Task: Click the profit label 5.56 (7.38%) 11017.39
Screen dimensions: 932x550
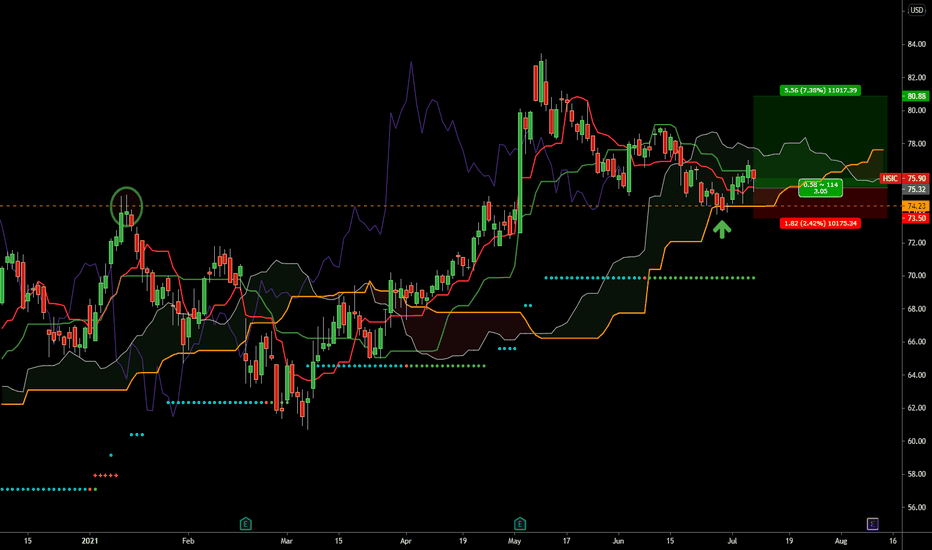Action: (820, 90)
